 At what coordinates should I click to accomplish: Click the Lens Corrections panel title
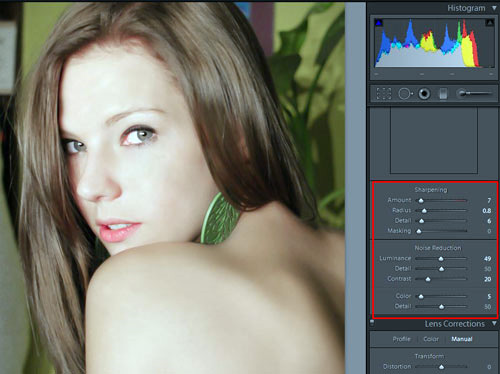455,324
